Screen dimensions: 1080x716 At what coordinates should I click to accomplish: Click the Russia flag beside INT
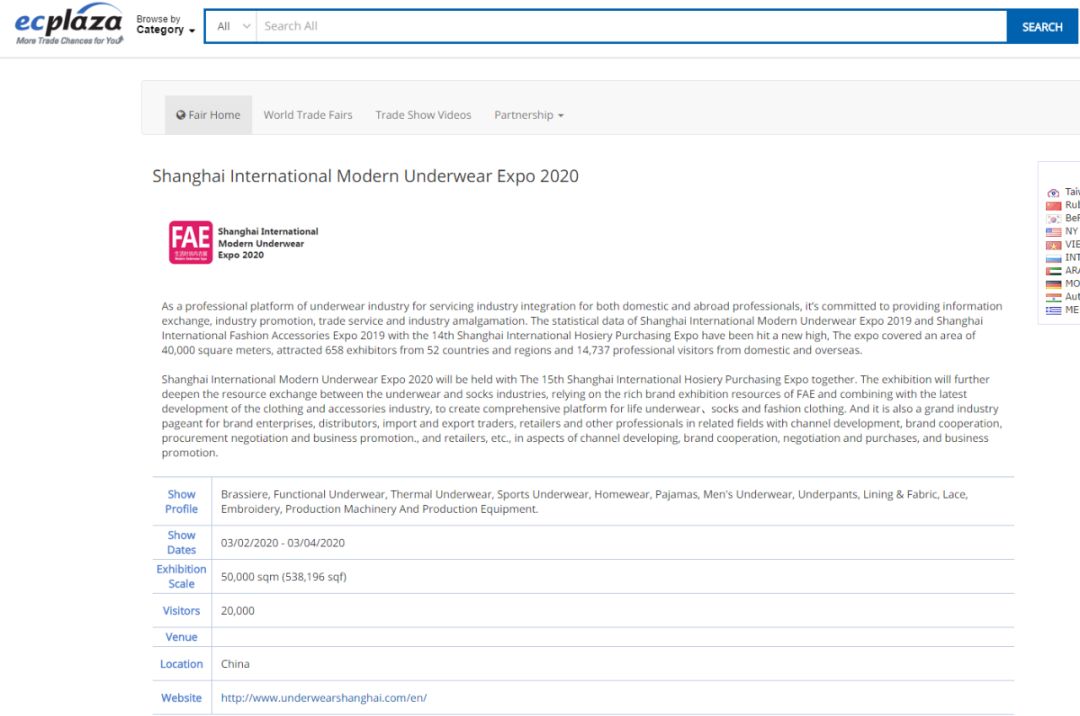coord(1053,258)
